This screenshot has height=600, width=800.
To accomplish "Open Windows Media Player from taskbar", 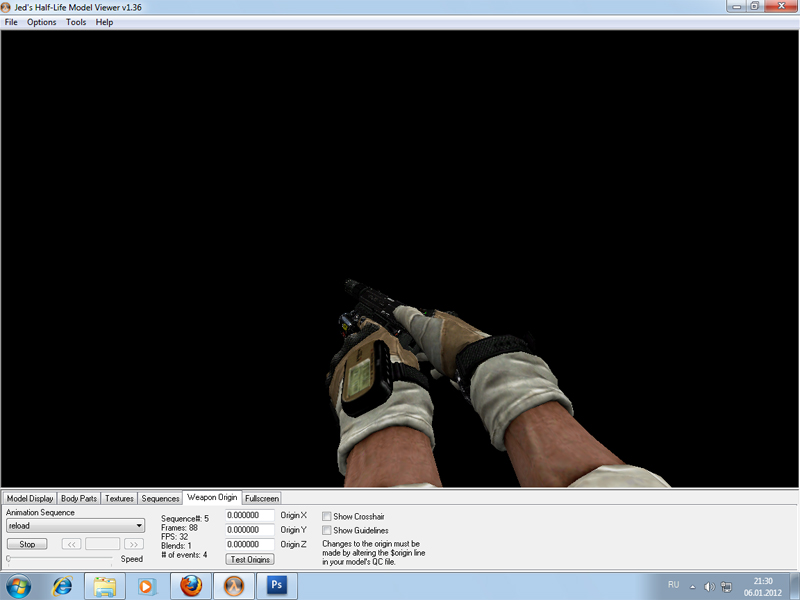I will tap(147, 586).
